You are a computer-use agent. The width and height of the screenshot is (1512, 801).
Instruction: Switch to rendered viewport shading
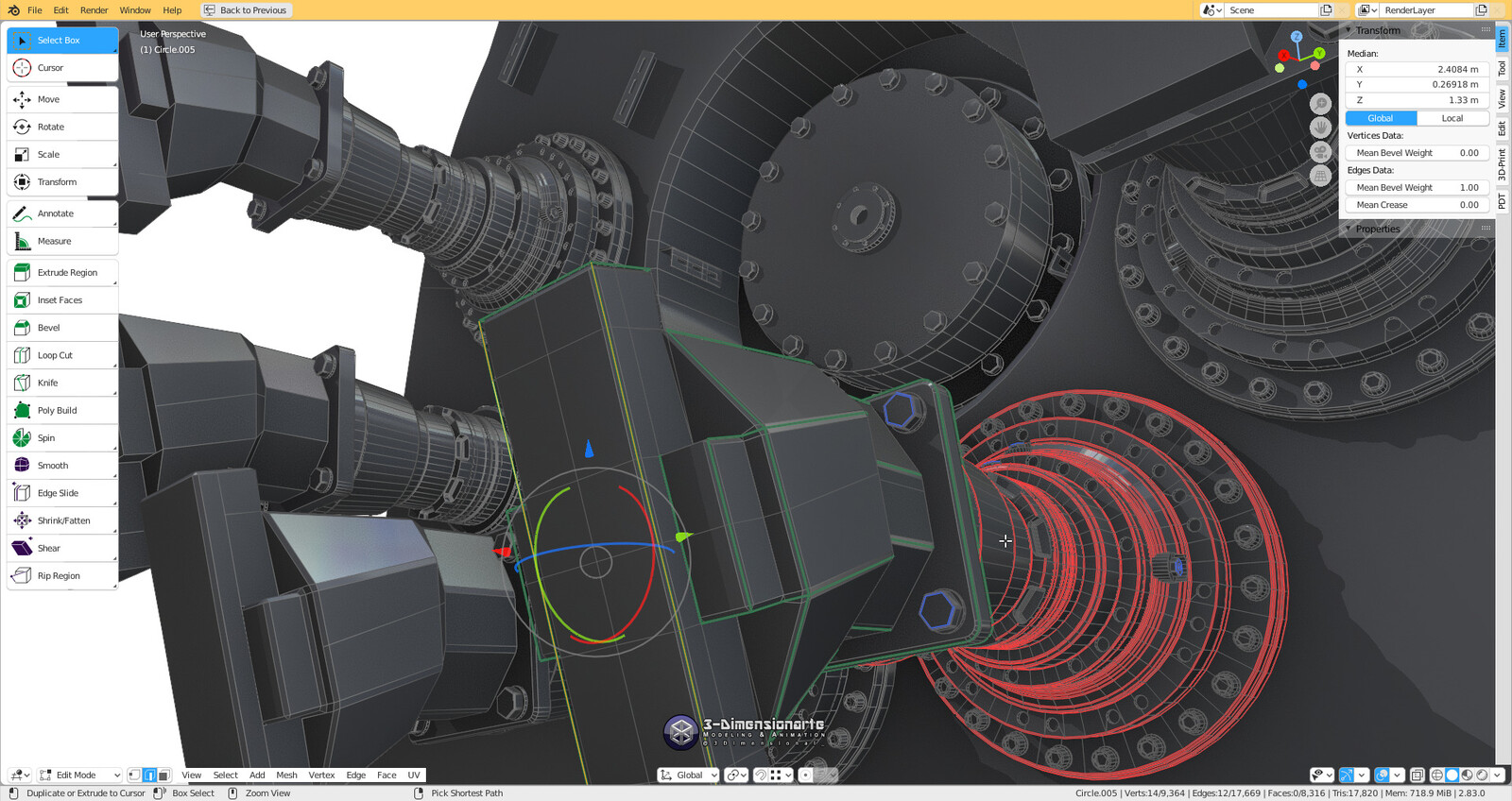tap(1482, 775)
